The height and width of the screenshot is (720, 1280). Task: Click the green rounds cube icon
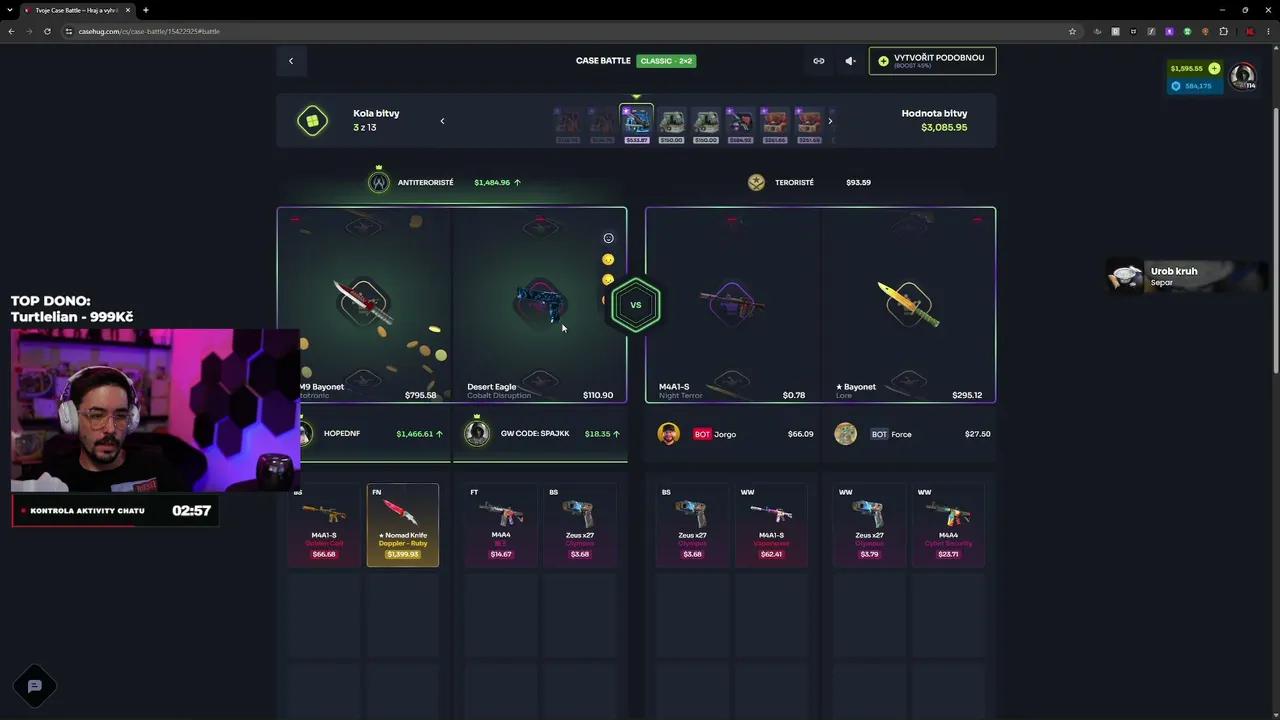pos(312,121)
